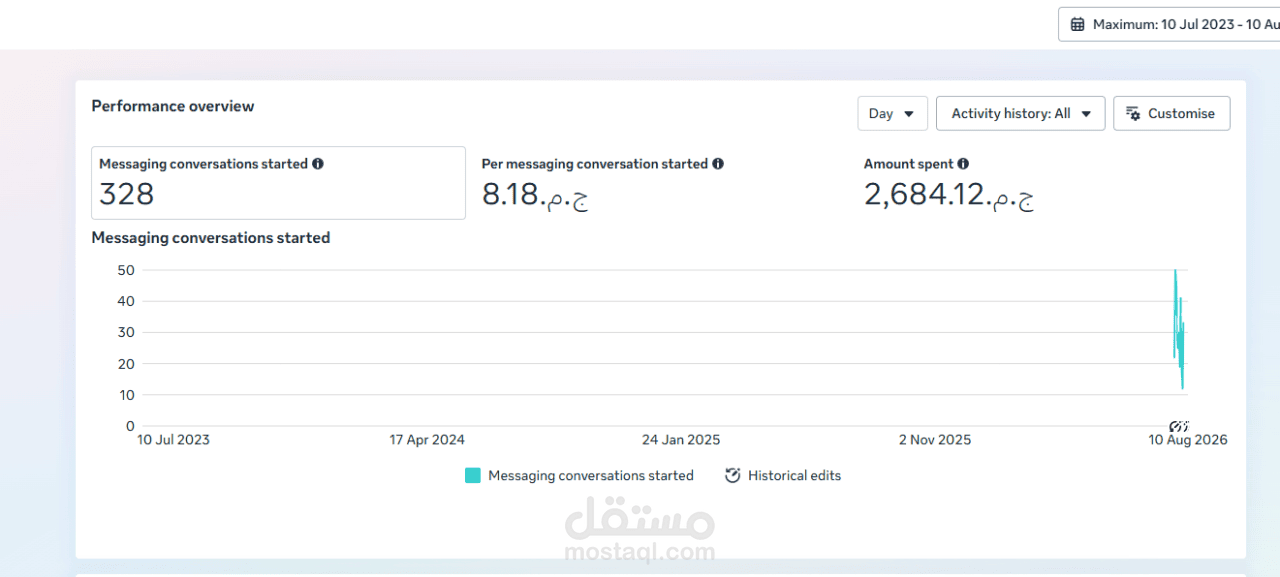This screenshot has width=1280, height=577.
Task: Select the Messaging conversations started metric card
Action: [278, 183]
